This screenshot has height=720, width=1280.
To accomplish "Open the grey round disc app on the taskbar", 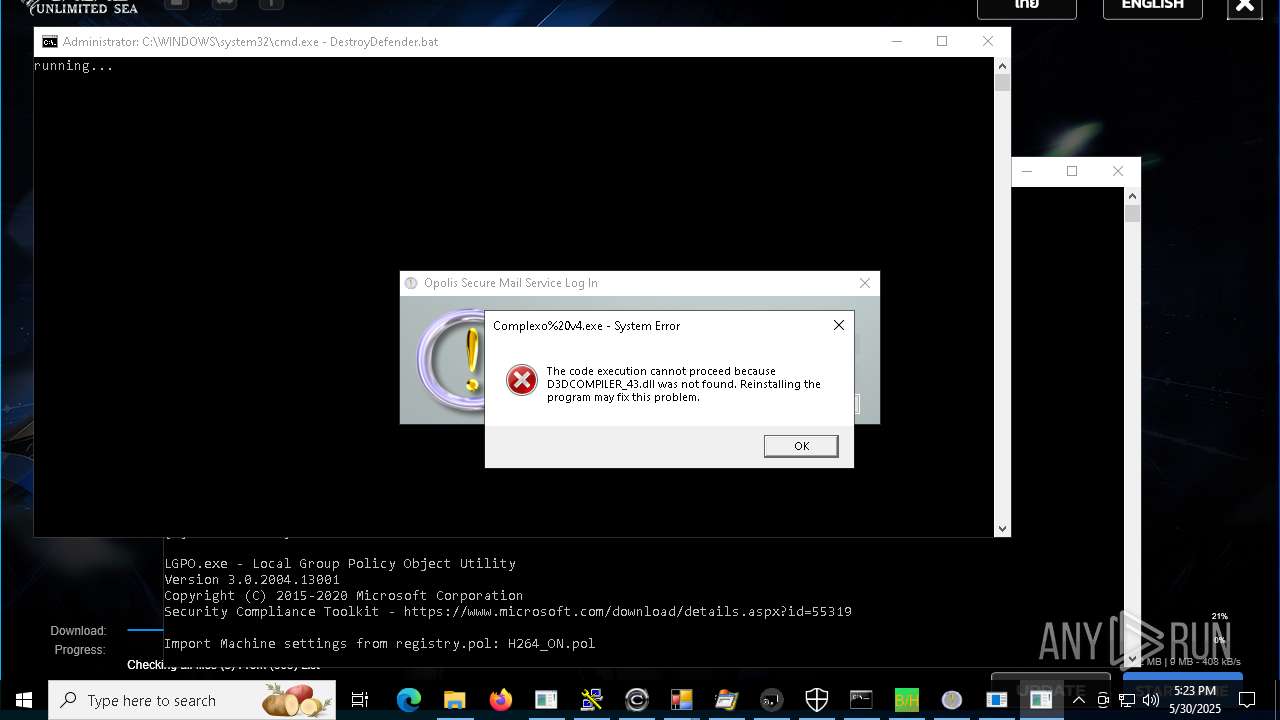I will [952, 700].
